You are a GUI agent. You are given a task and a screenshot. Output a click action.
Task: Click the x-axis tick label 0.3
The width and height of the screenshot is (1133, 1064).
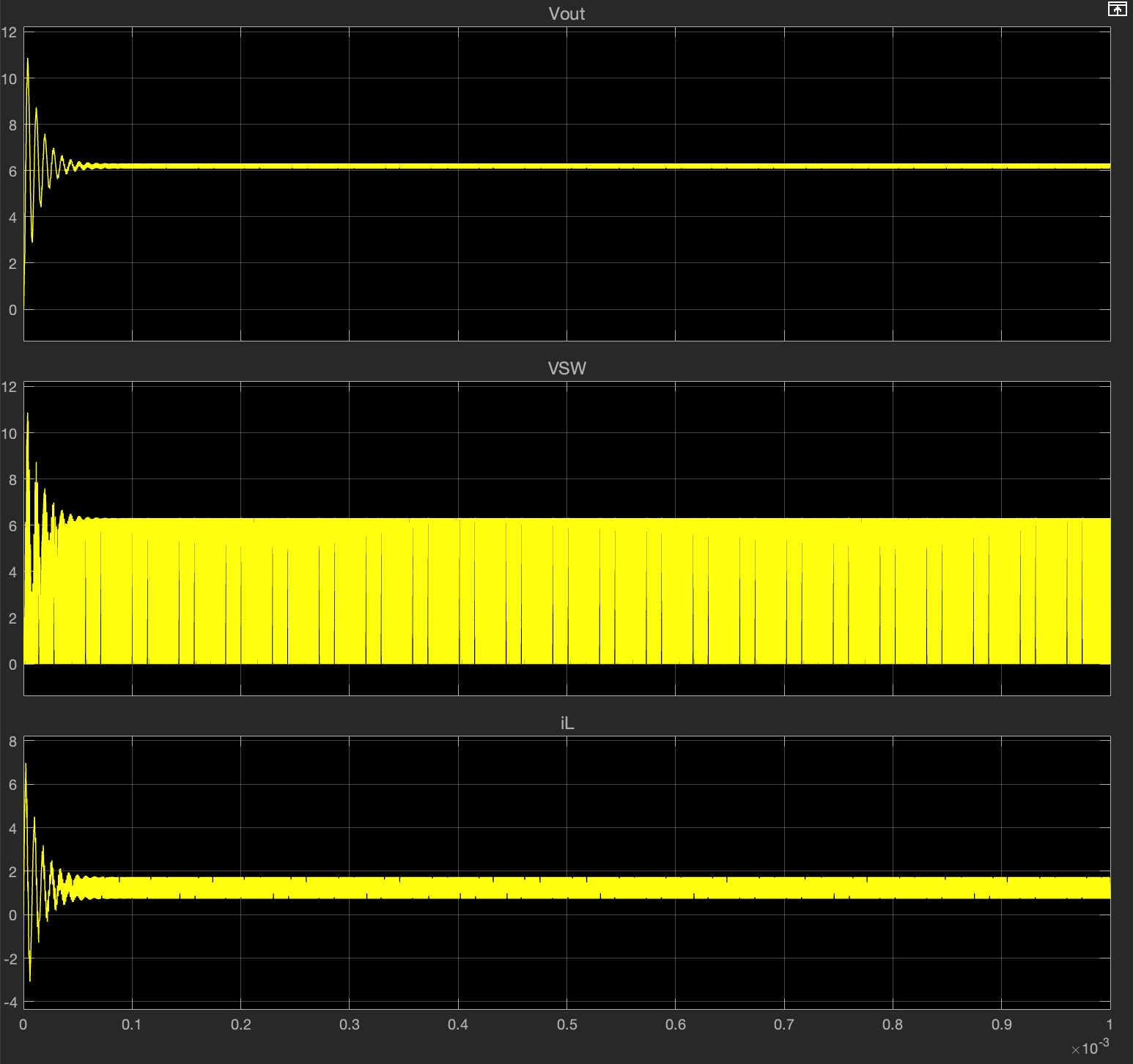(x=350, y=1024)
